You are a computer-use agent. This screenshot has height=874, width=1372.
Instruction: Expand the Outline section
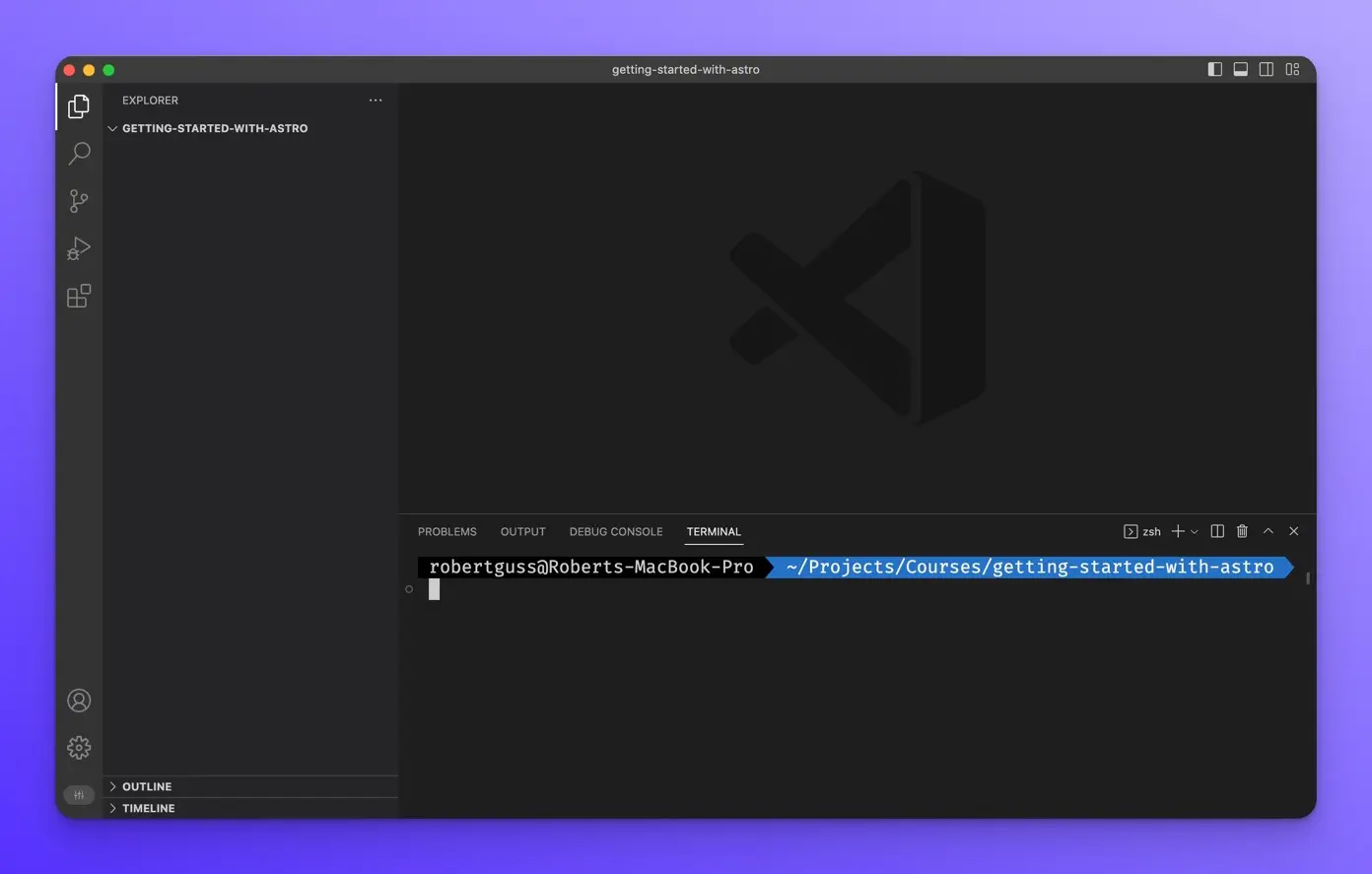point(250,786)
